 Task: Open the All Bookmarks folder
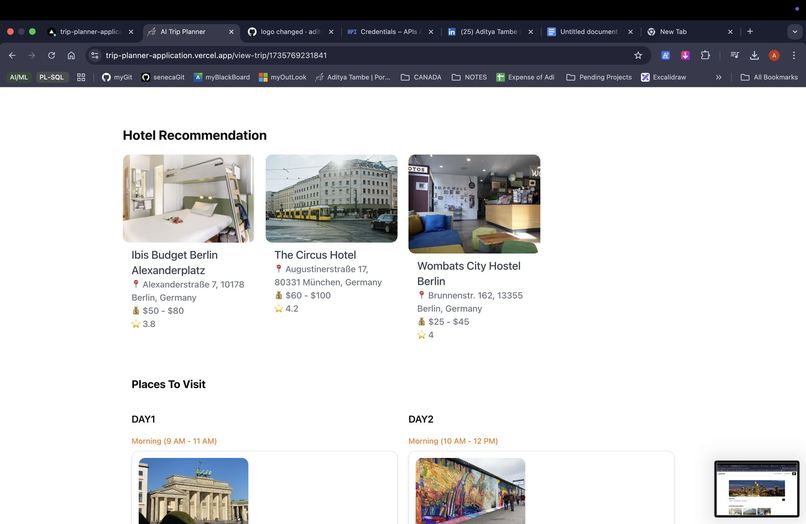769,77
